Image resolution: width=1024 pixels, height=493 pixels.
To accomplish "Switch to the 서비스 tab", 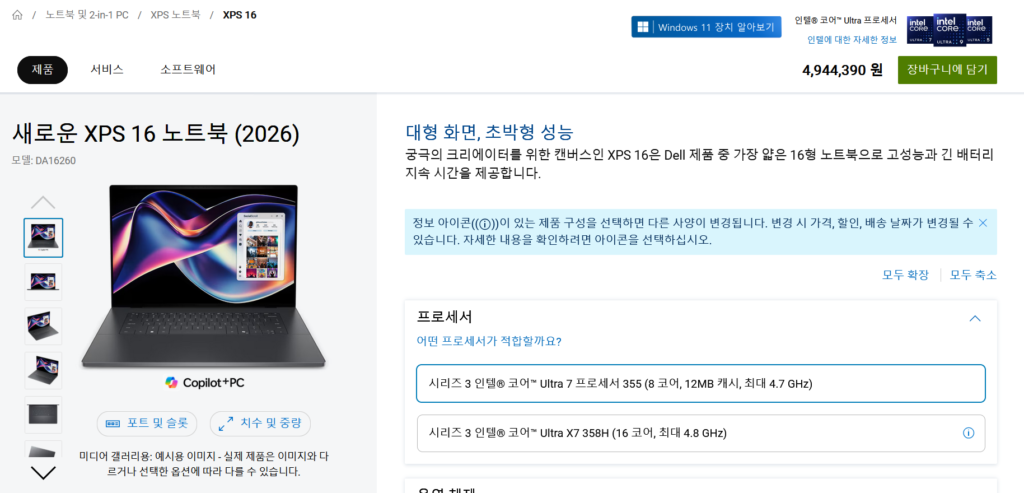I will 107,69.
